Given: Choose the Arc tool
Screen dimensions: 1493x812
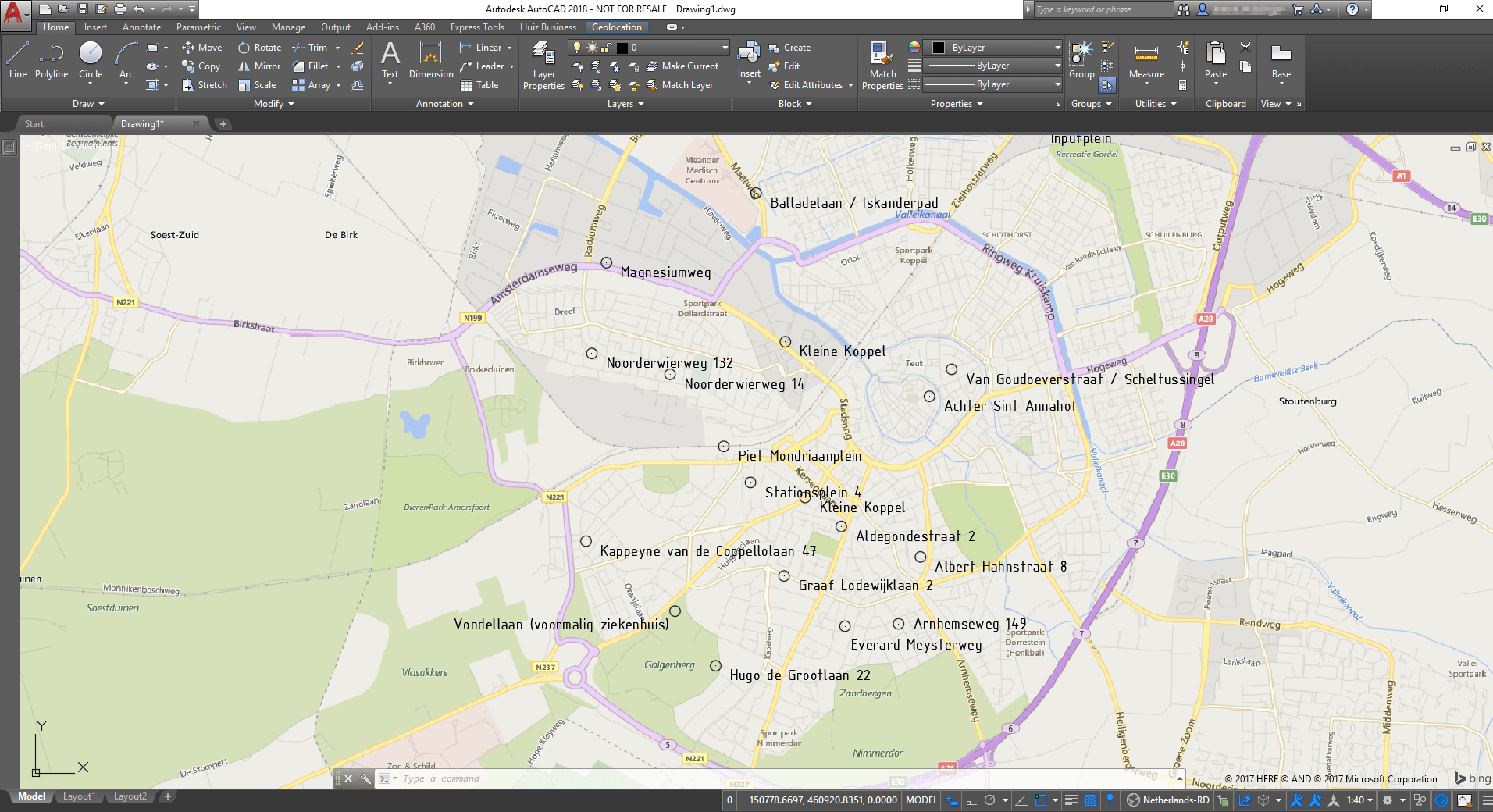Looking at the screenshot, I should coord(126,60).
